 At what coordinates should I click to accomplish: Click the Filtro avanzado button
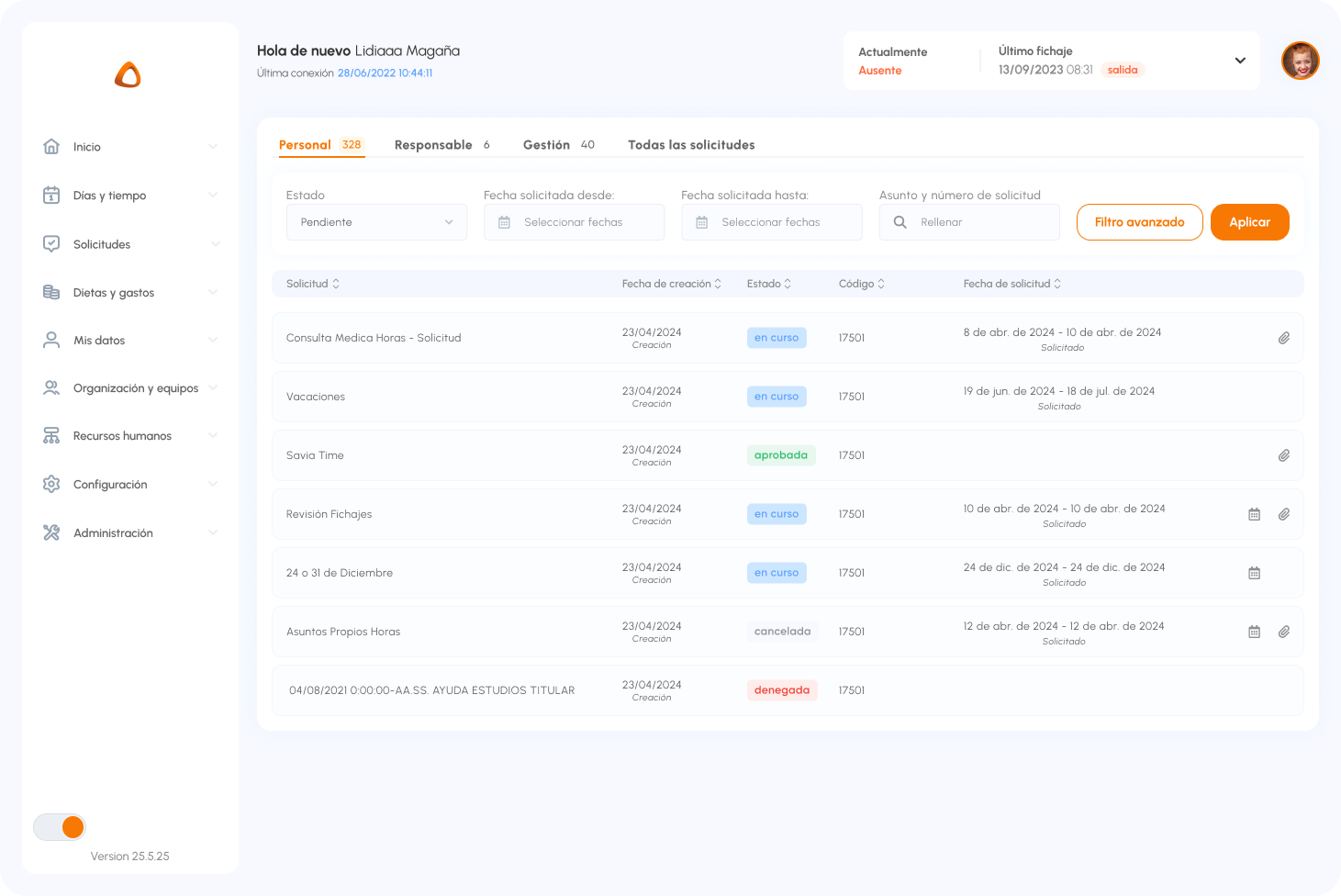[1139, 222]
